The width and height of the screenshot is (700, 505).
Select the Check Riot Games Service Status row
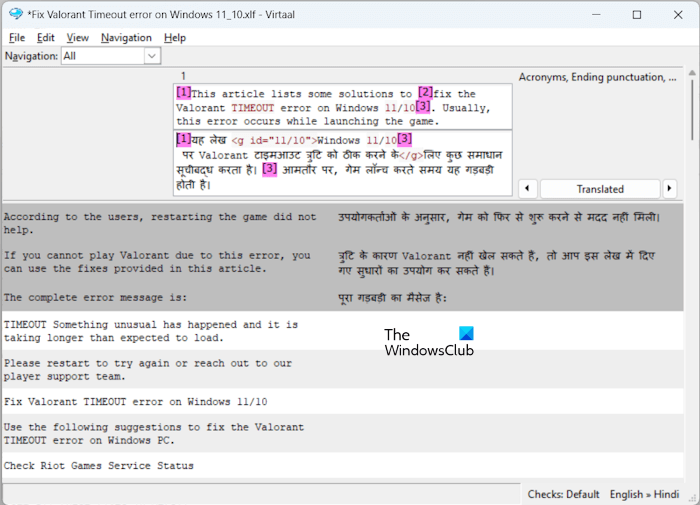(x=342, y=466)
